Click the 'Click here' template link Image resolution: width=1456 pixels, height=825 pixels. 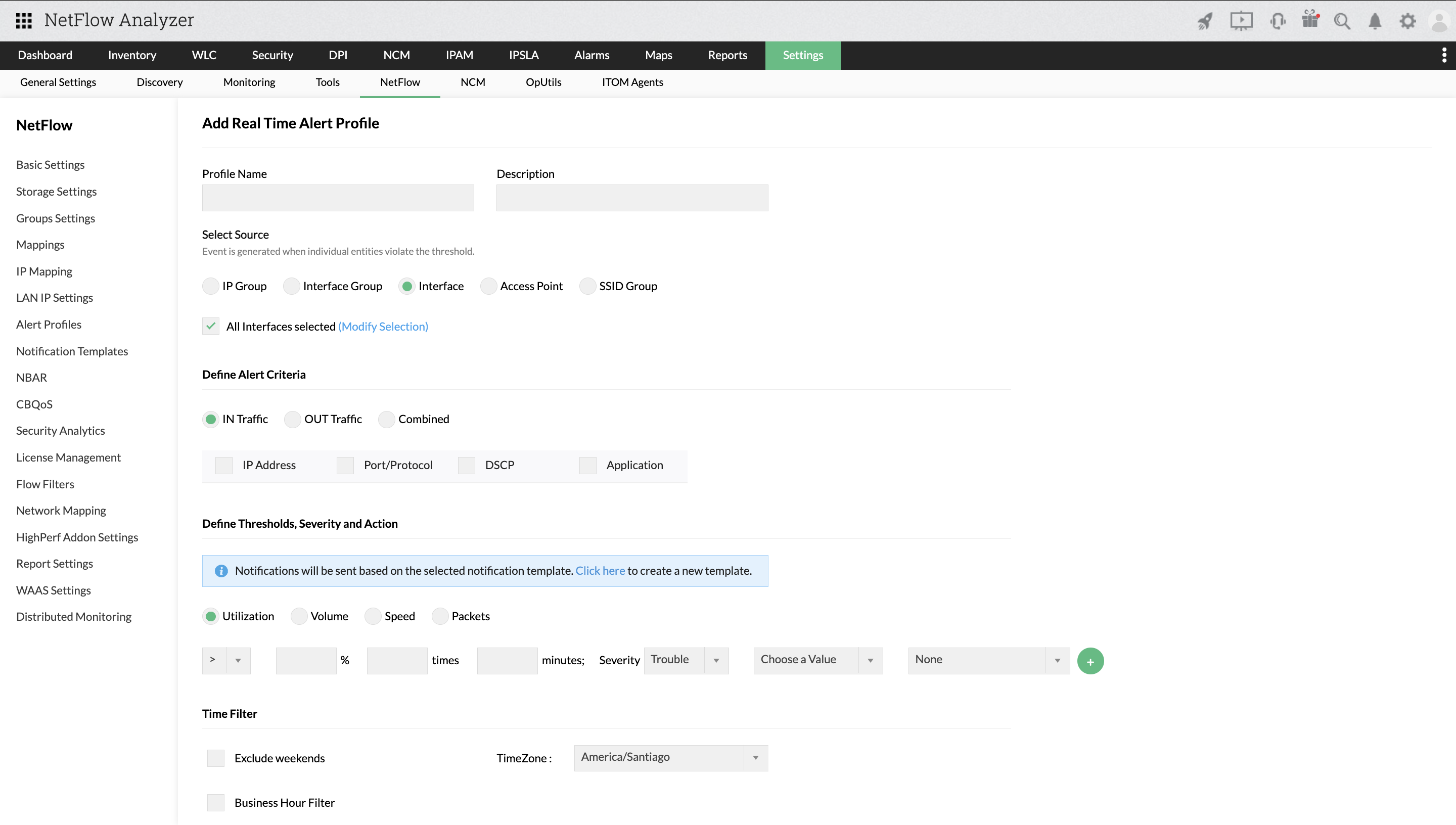[x=600, y=571]
